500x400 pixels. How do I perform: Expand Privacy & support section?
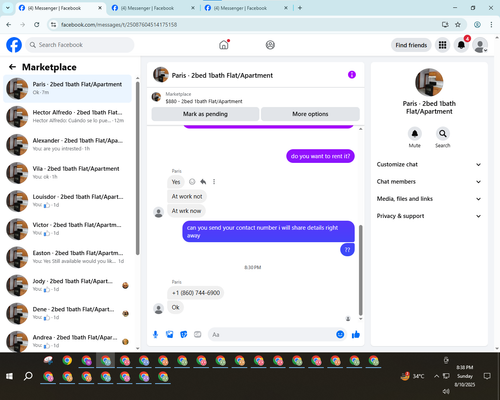(x=429, y=216)
